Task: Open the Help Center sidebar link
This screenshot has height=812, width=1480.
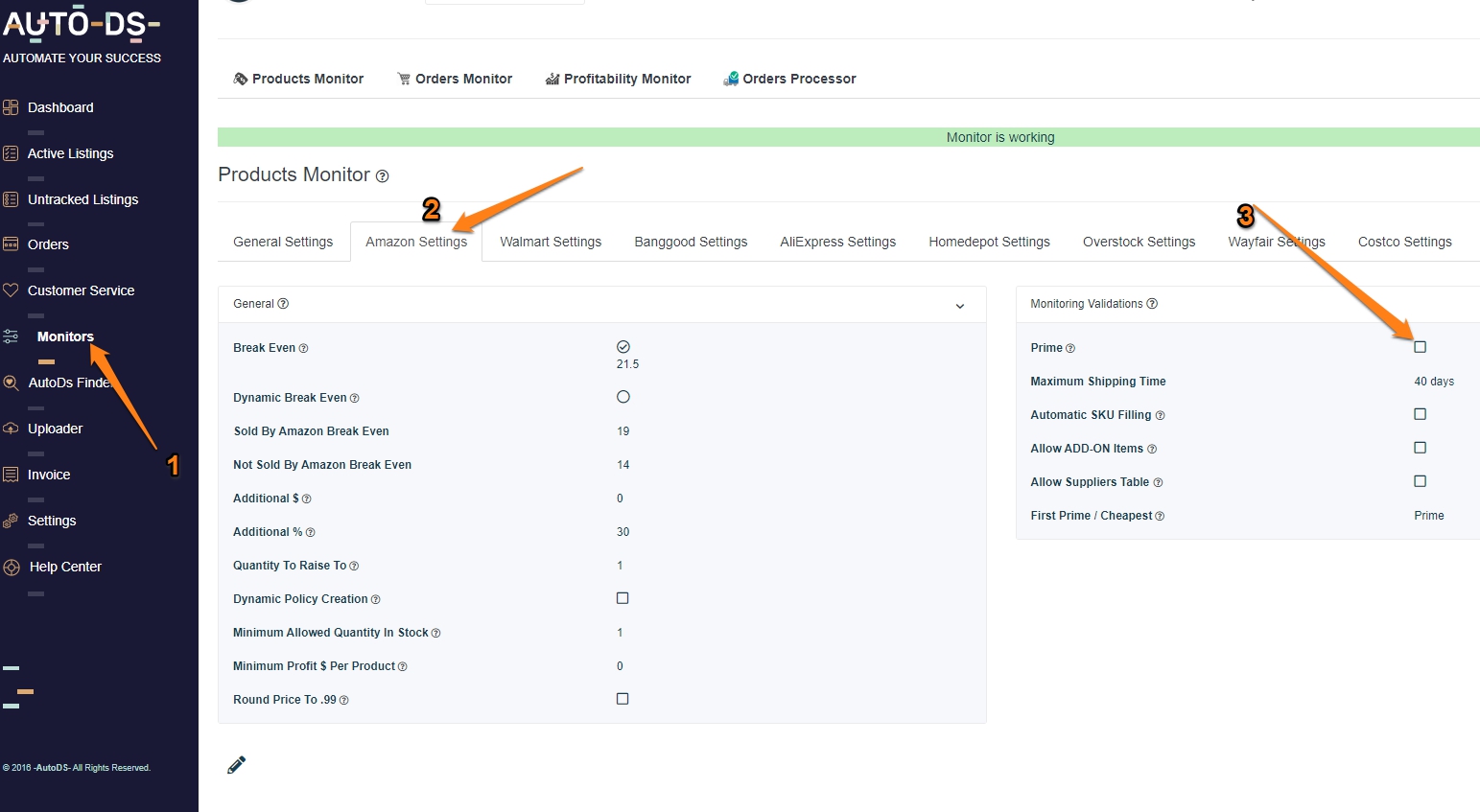Action: pyautogui.click(x=65, y=567)
